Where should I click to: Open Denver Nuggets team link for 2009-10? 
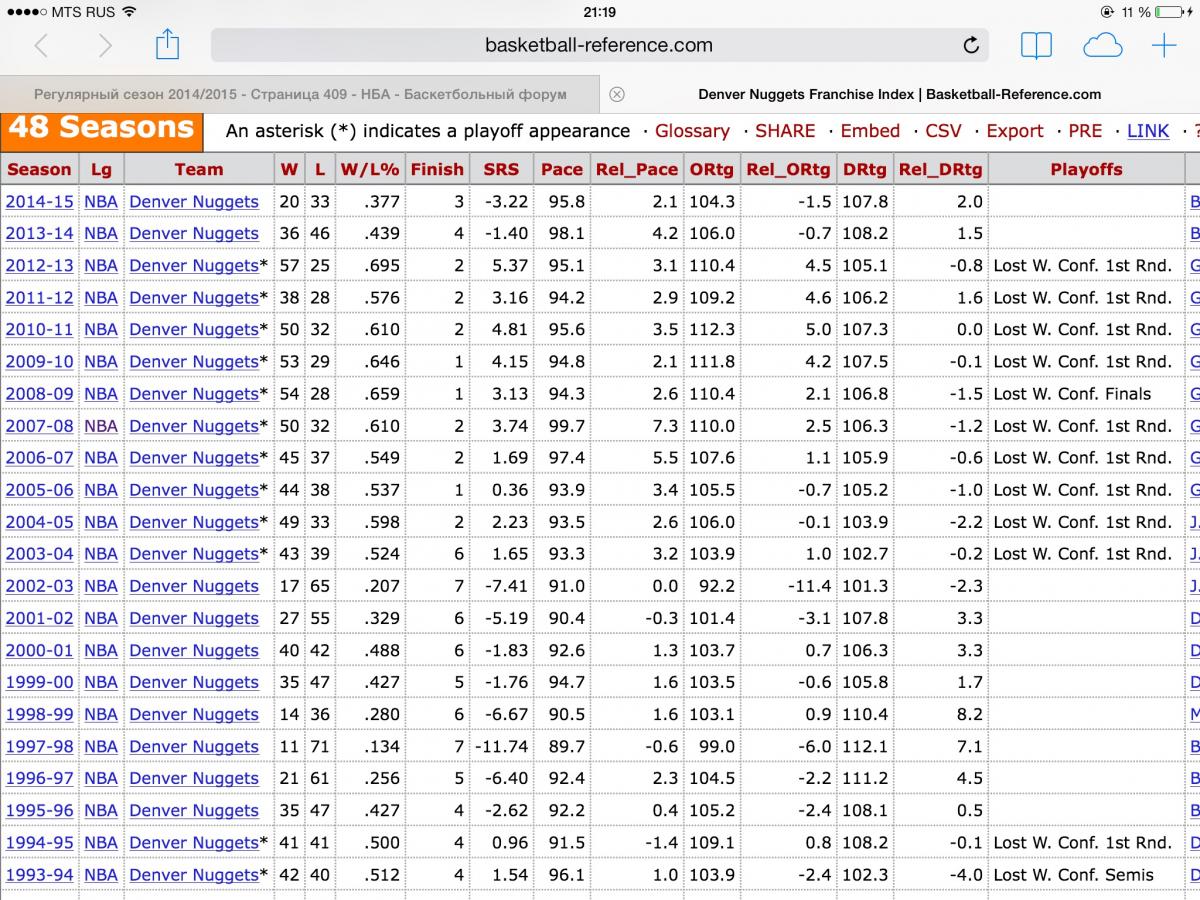(194, 362)
